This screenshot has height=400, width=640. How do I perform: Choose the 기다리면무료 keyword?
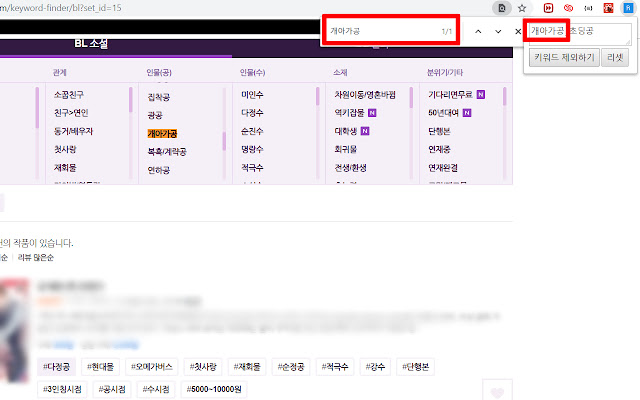pos(450,95)
